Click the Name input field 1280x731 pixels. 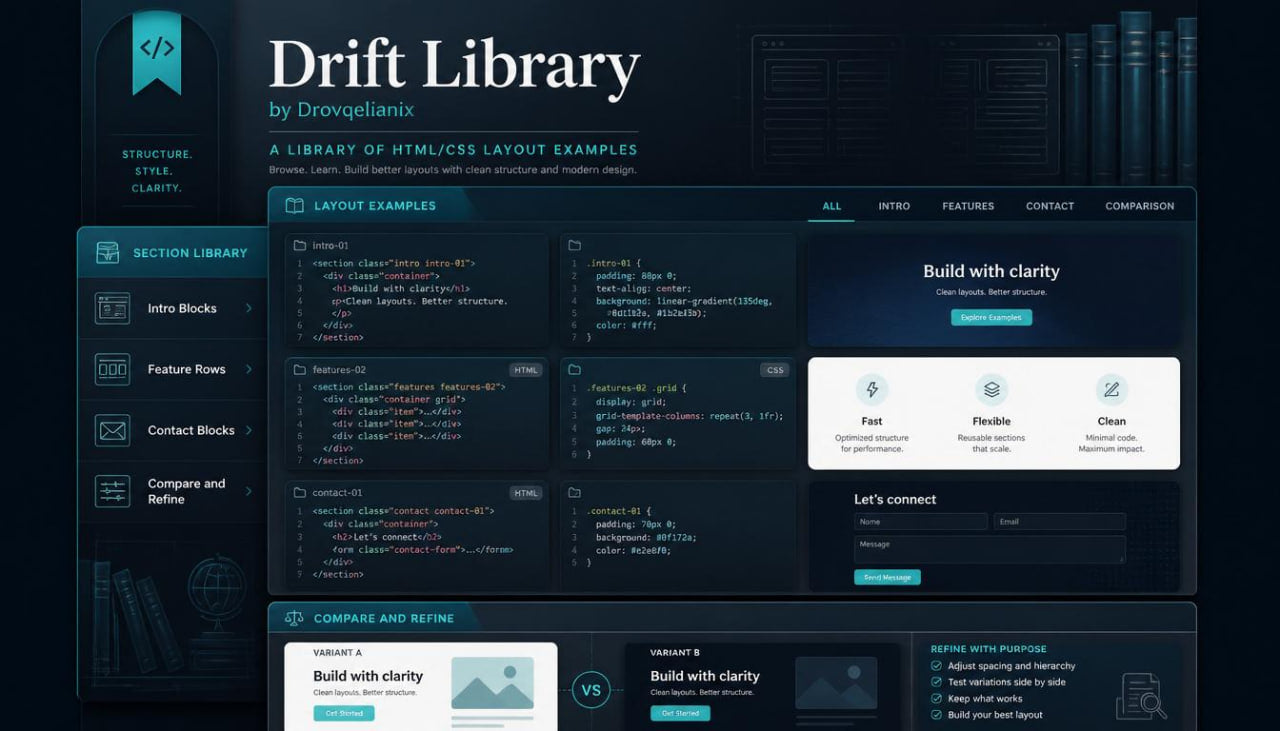pyautogui.click(x=921, y=521)
